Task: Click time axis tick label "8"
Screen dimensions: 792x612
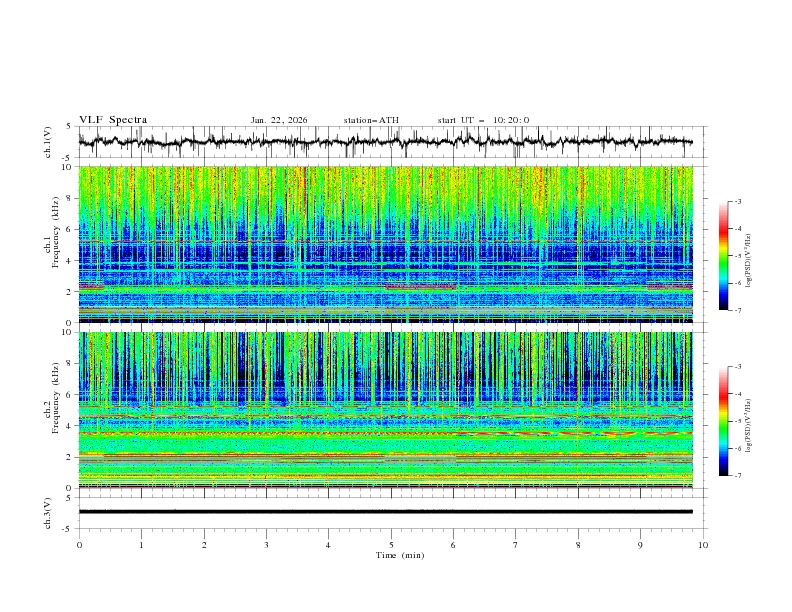Action: tap(578, 545)
